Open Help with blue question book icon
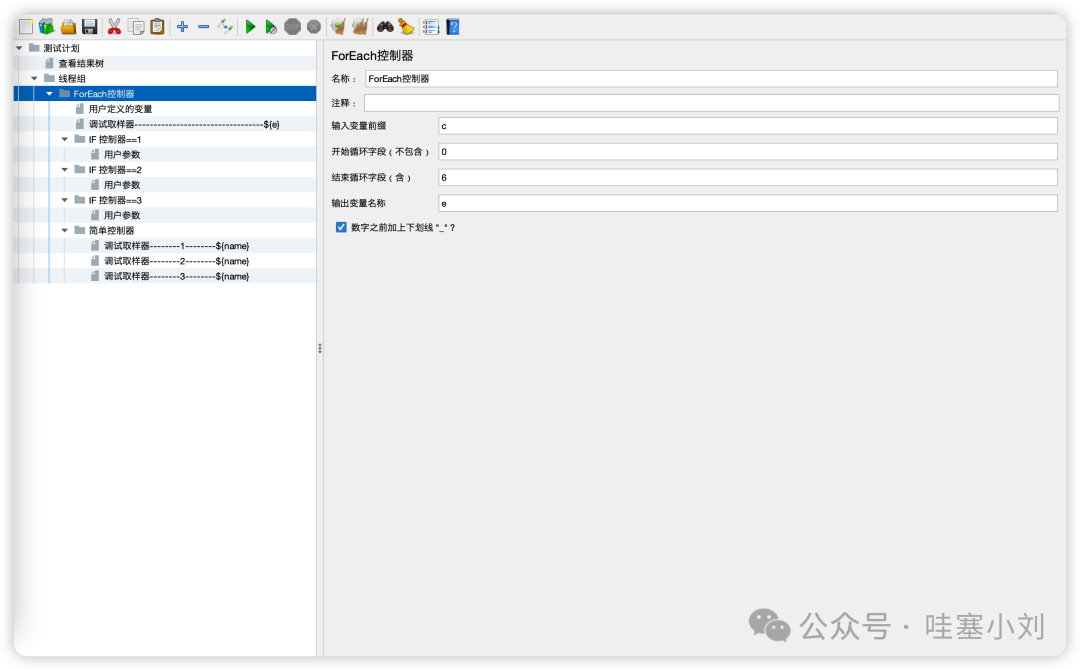This screenshot has height=670, width=1080. pos(453,27)
